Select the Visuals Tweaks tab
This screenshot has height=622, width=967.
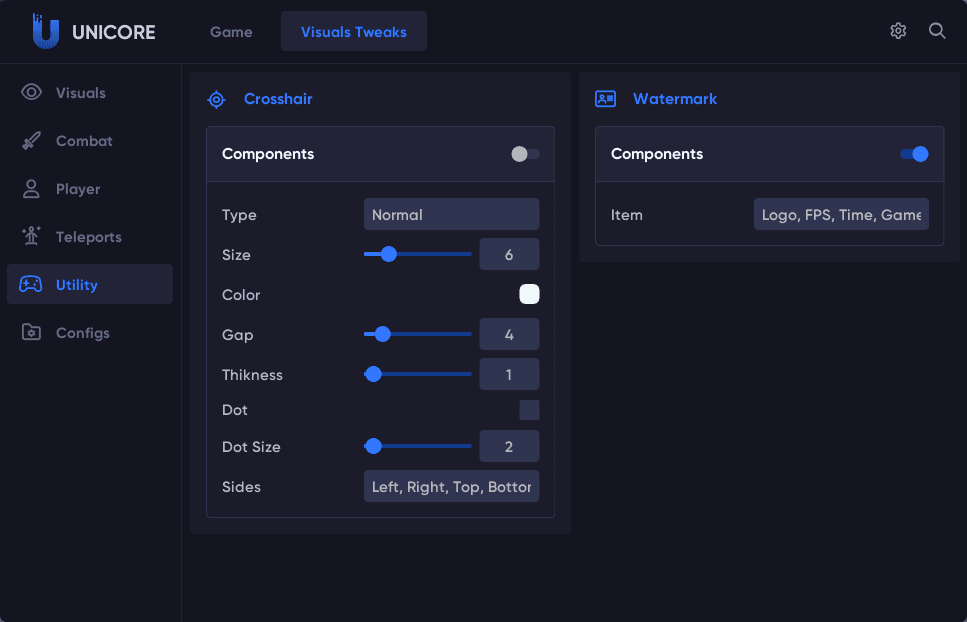coord(354,32)
